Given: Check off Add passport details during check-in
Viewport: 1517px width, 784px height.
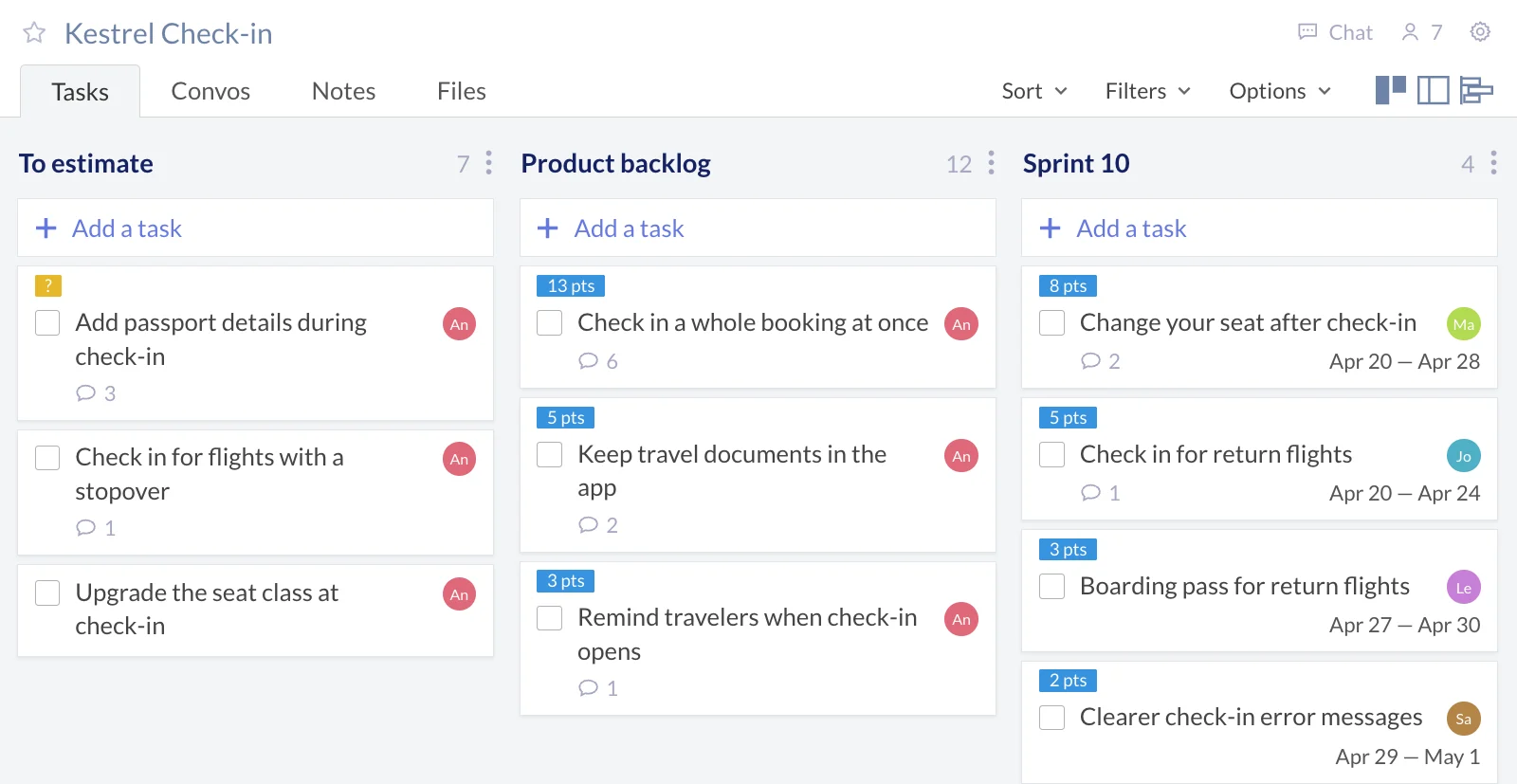Looking at the screenshot, I should coord(47,323).
